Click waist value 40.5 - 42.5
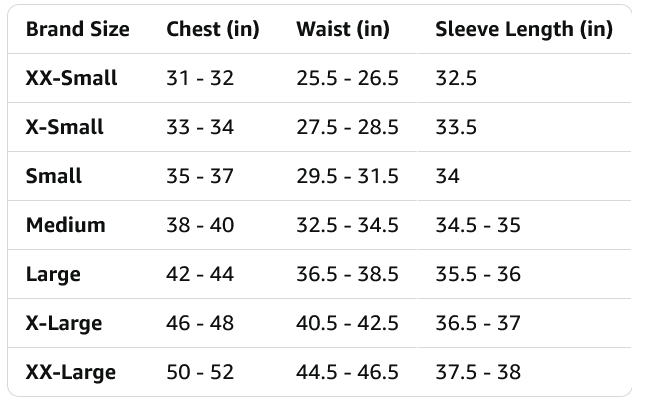 (x=347, y=323)
